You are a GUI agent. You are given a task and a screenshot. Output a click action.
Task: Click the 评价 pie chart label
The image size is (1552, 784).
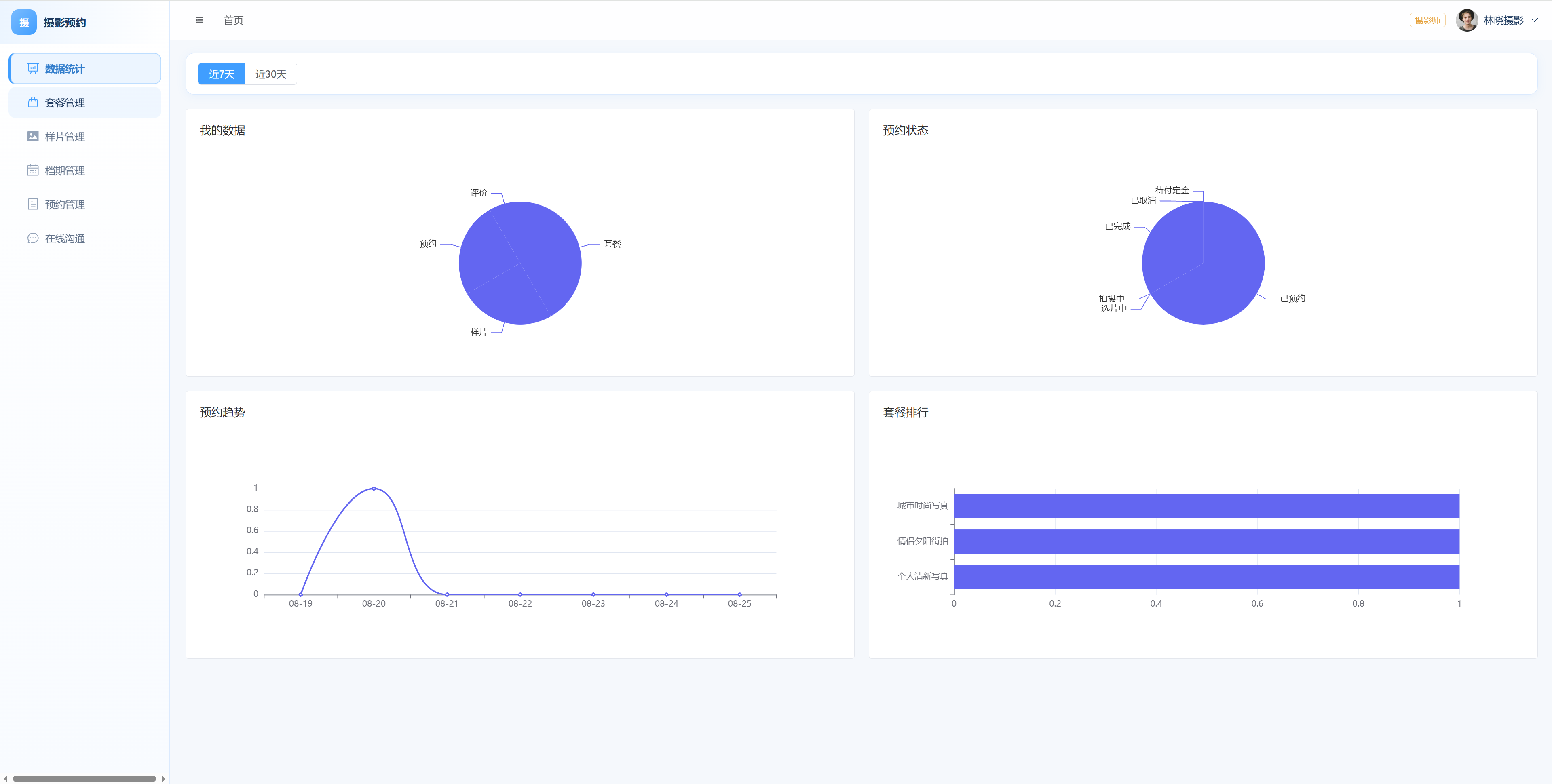[x=478, y=193]
